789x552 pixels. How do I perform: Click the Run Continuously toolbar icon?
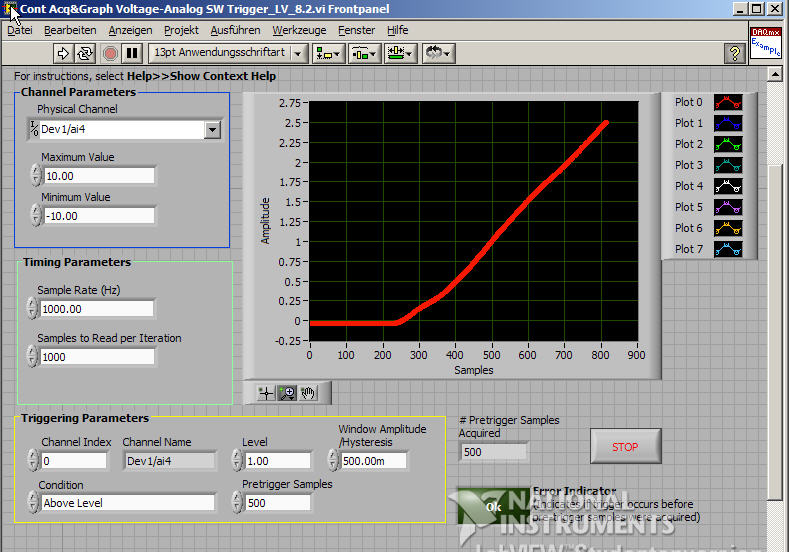[85, 53]
